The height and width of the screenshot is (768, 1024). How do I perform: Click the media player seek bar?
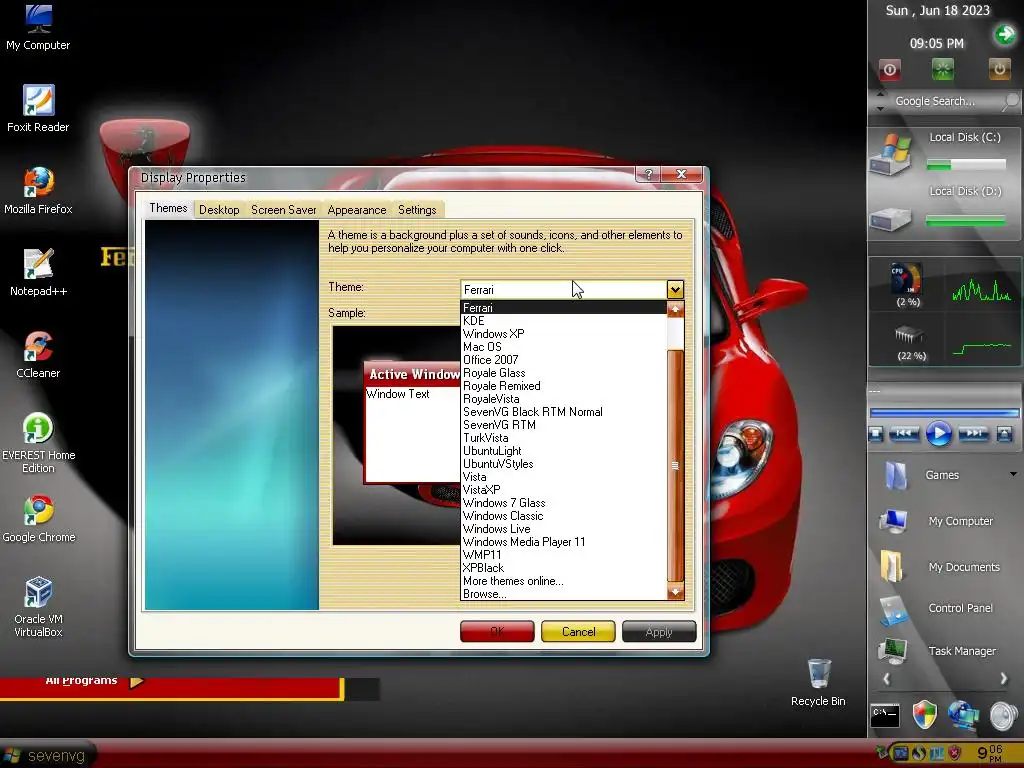pyautogui.click(x=944, y=413)
